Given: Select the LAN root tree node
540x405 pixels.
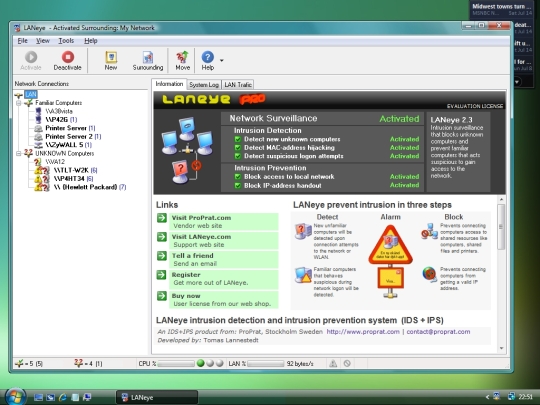Looking at the screenshot, I should 31,94.
